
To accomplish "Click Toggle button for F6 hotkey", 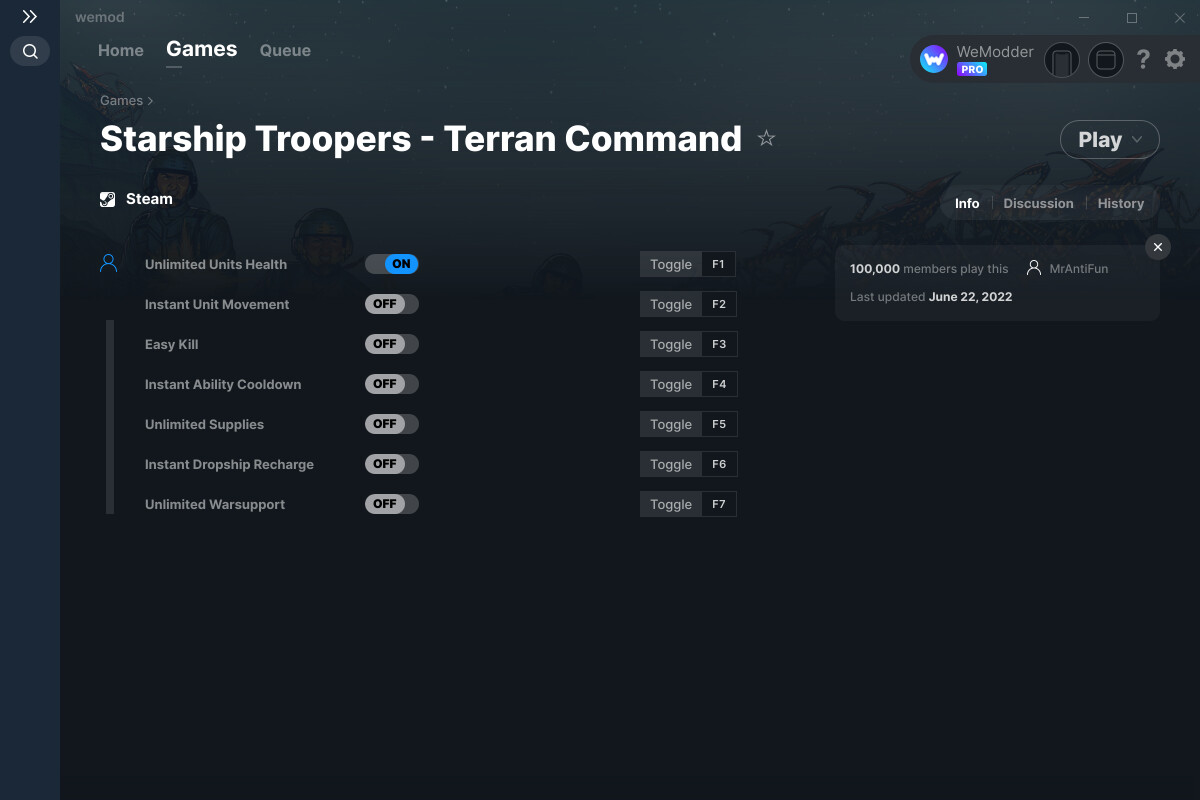I will coord(671,464).
